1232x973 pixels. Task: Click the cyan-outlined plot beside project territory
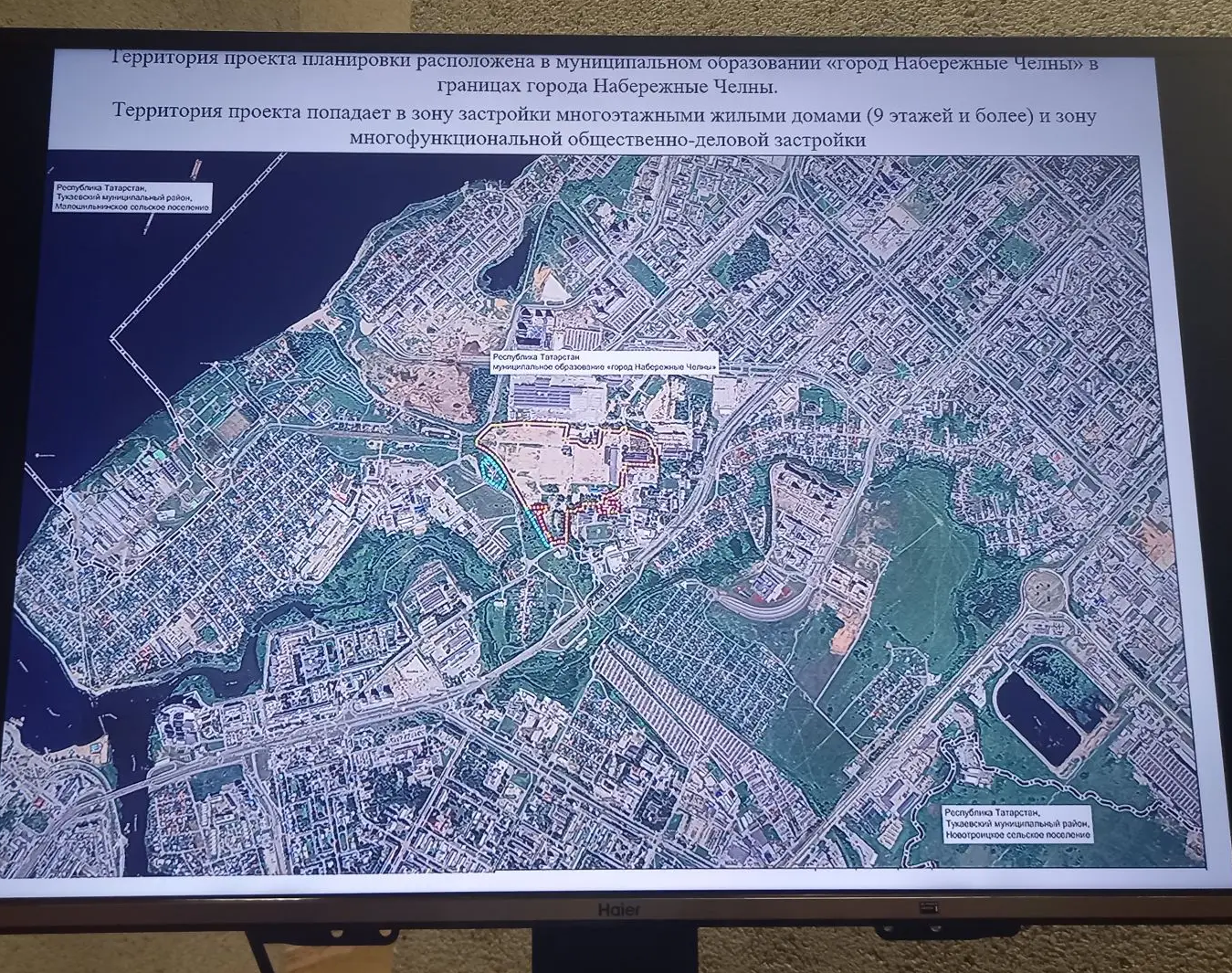[x=493, y=472]
